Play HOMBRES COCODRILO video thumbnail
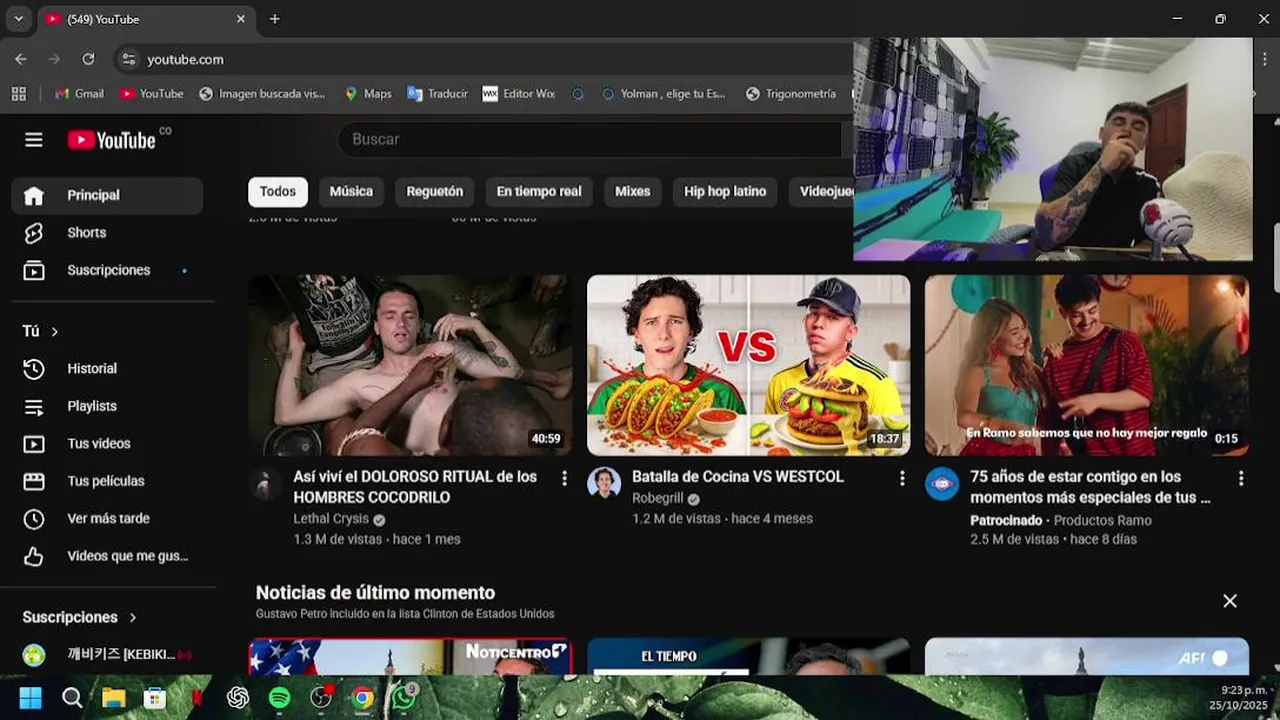Image resolution: width=1280 pixels, height=720 pixels. coord(411,366)
